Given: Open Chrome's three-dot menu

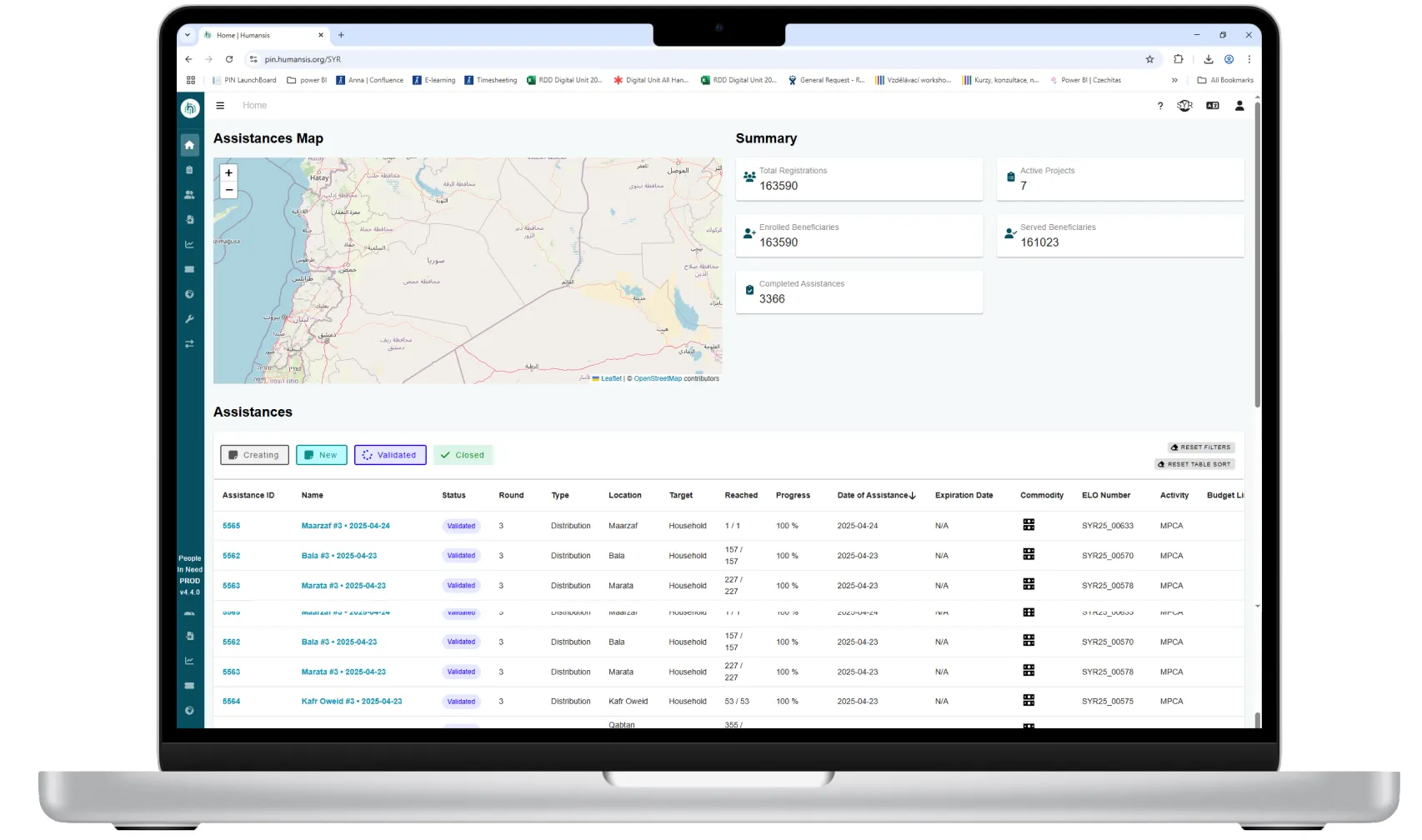Looking at the screenshot, I should click(1249, 59).
